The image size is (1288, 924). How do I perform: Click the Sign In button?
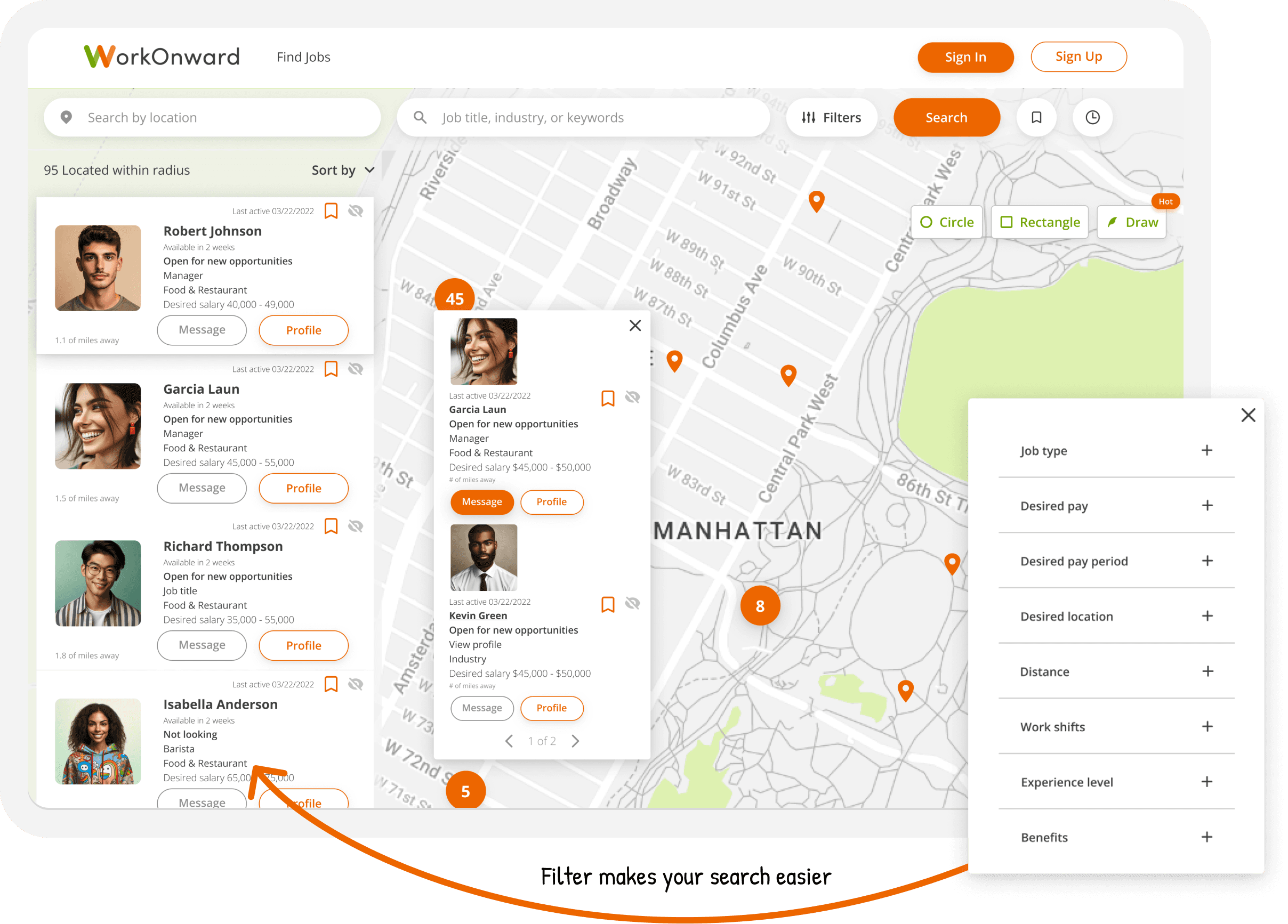[965, 57]
